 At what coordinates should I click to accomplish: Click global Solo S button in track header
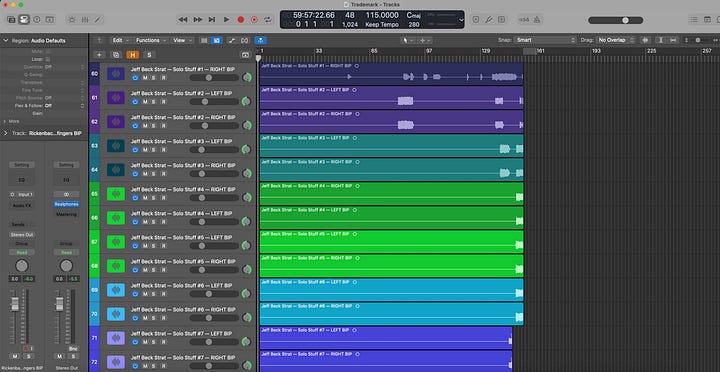tap(149, 55)
